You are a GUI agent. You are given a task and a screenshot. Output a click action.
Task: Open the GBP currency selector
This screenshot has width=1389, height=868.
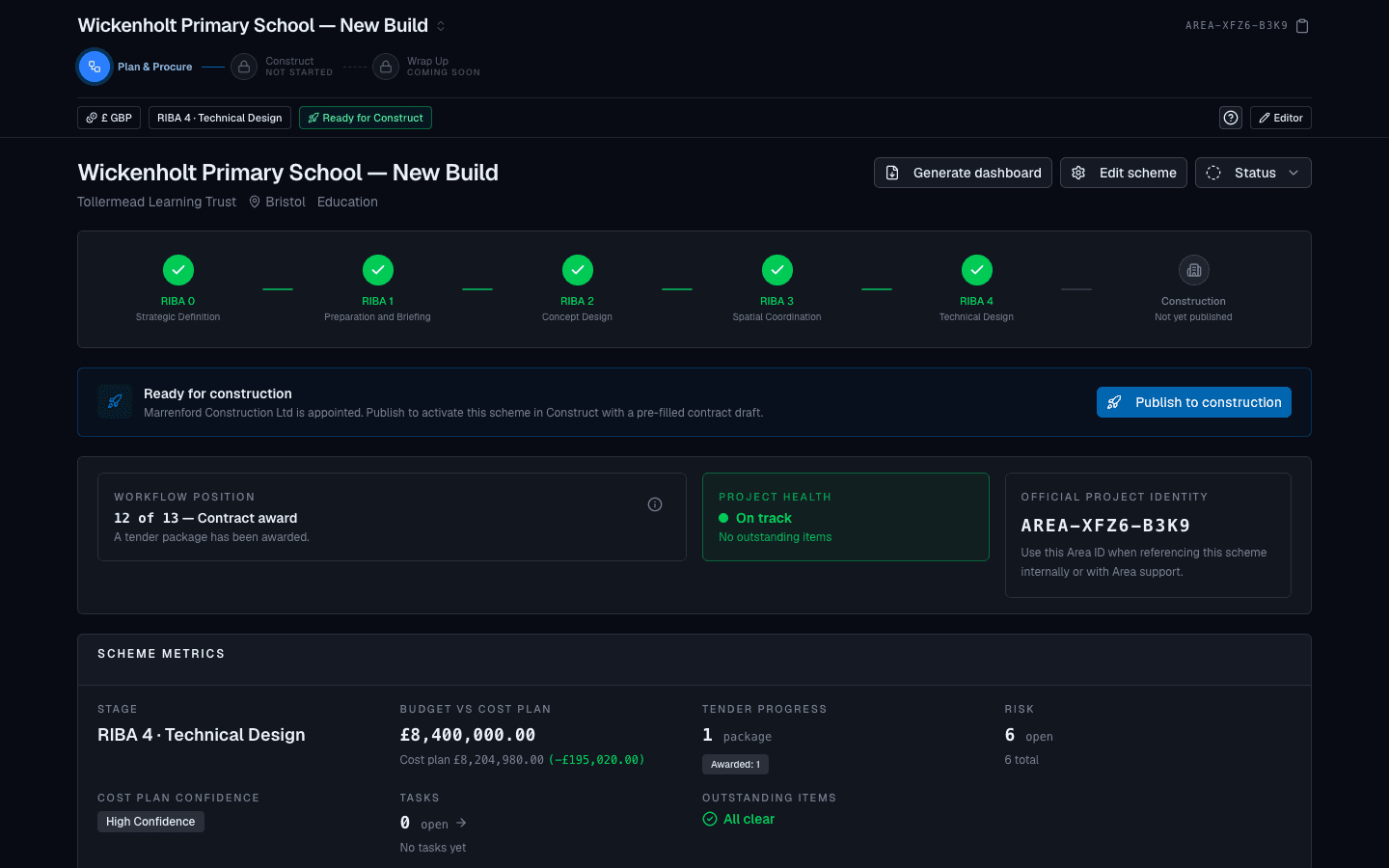pos(109,118)
